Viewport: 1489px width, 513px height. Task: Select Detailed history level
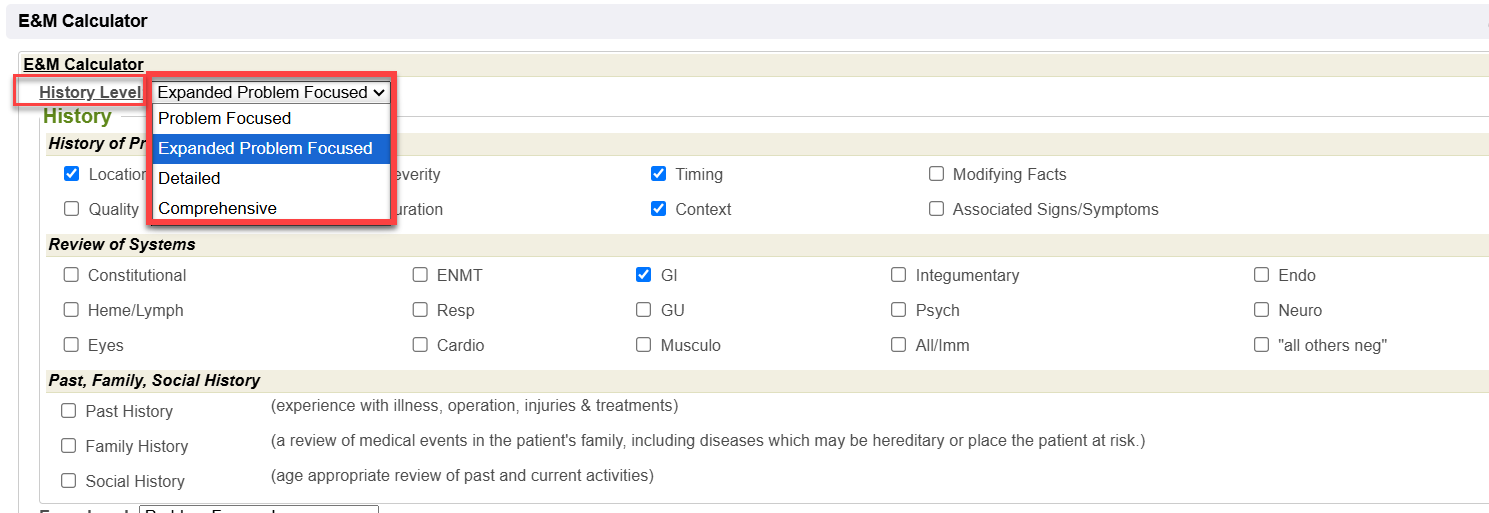tap(189, 178)
